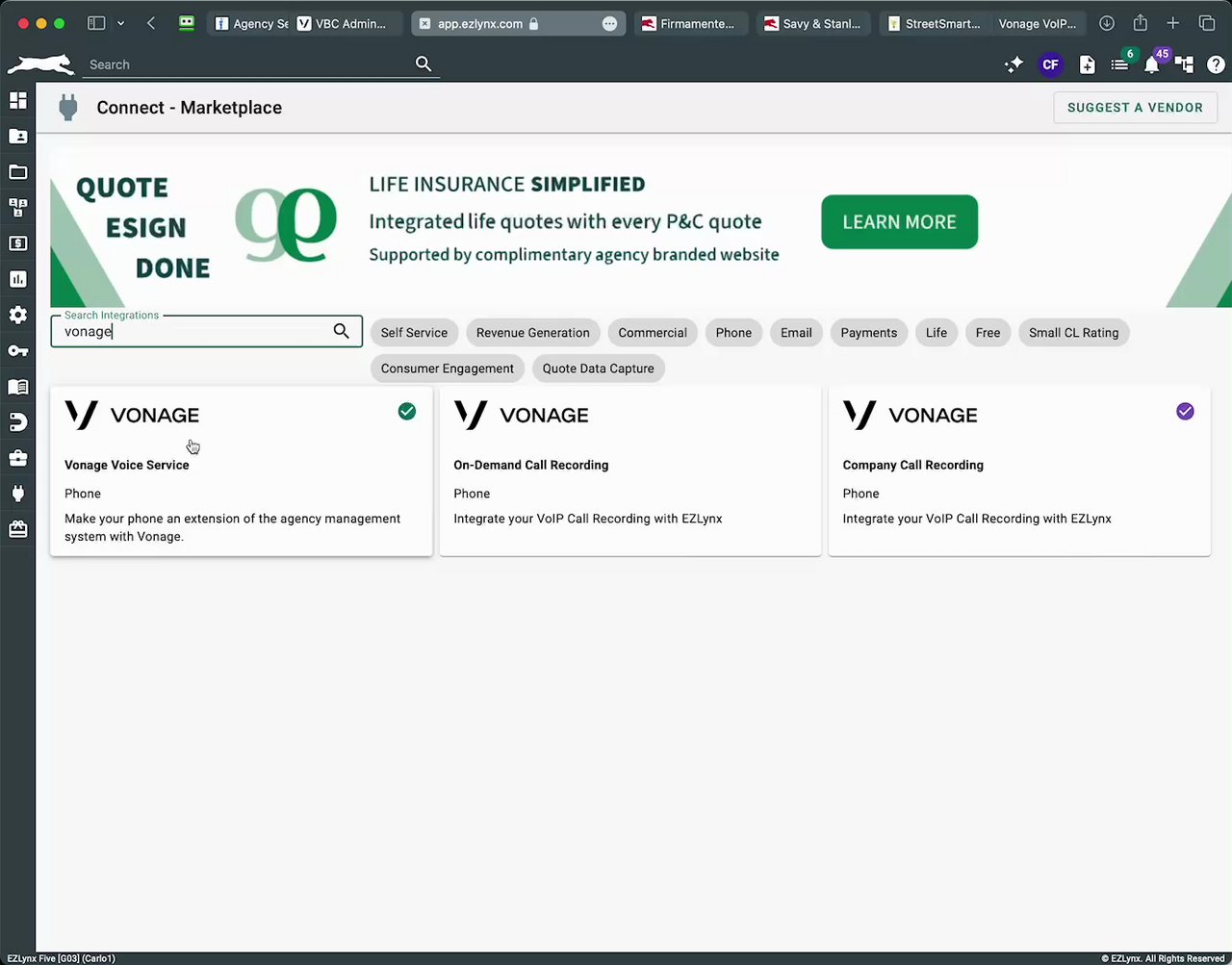Screen dimensions: 1232x965
Task: Filter by Free chip
Action: [988, 333]
